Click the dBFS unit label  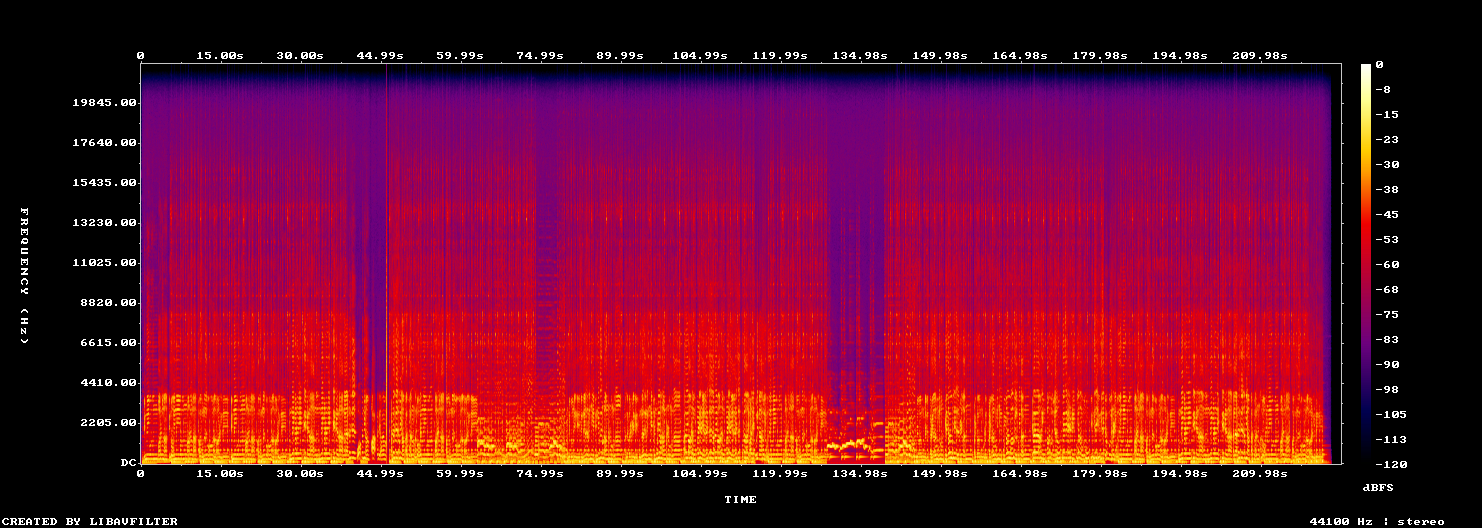click(1377, 487)
